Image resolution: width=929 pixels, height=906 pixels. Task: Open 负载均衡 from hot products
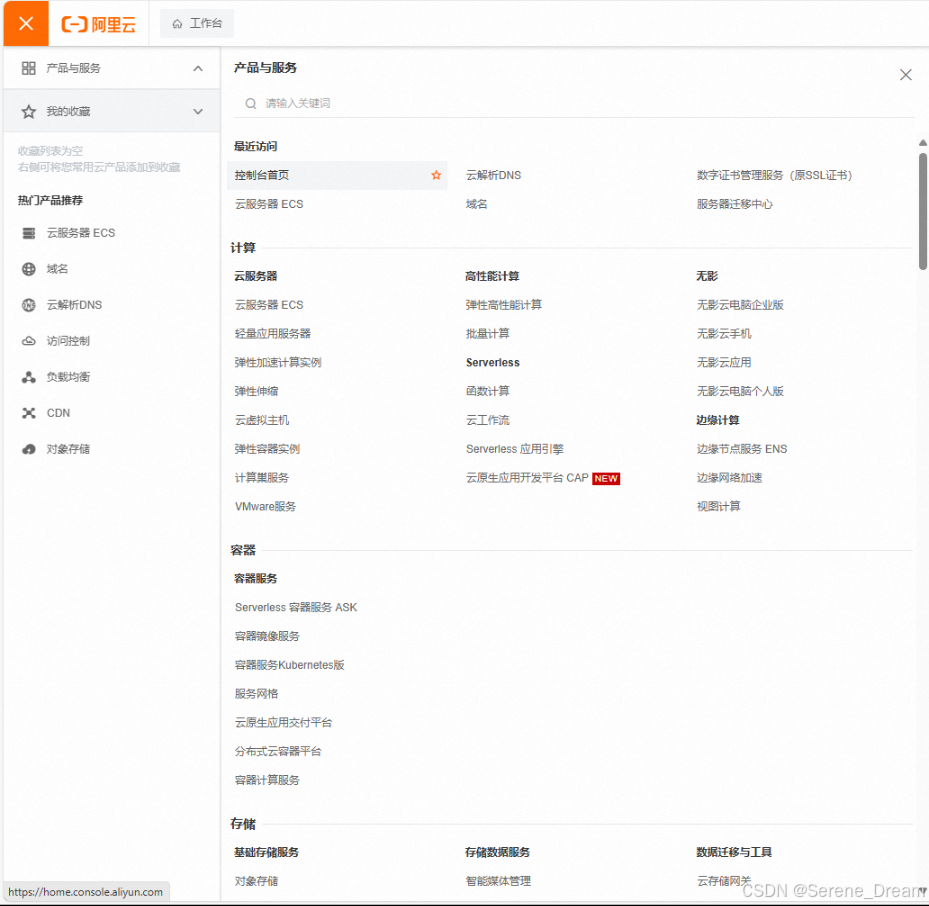[x=68, y=377]
